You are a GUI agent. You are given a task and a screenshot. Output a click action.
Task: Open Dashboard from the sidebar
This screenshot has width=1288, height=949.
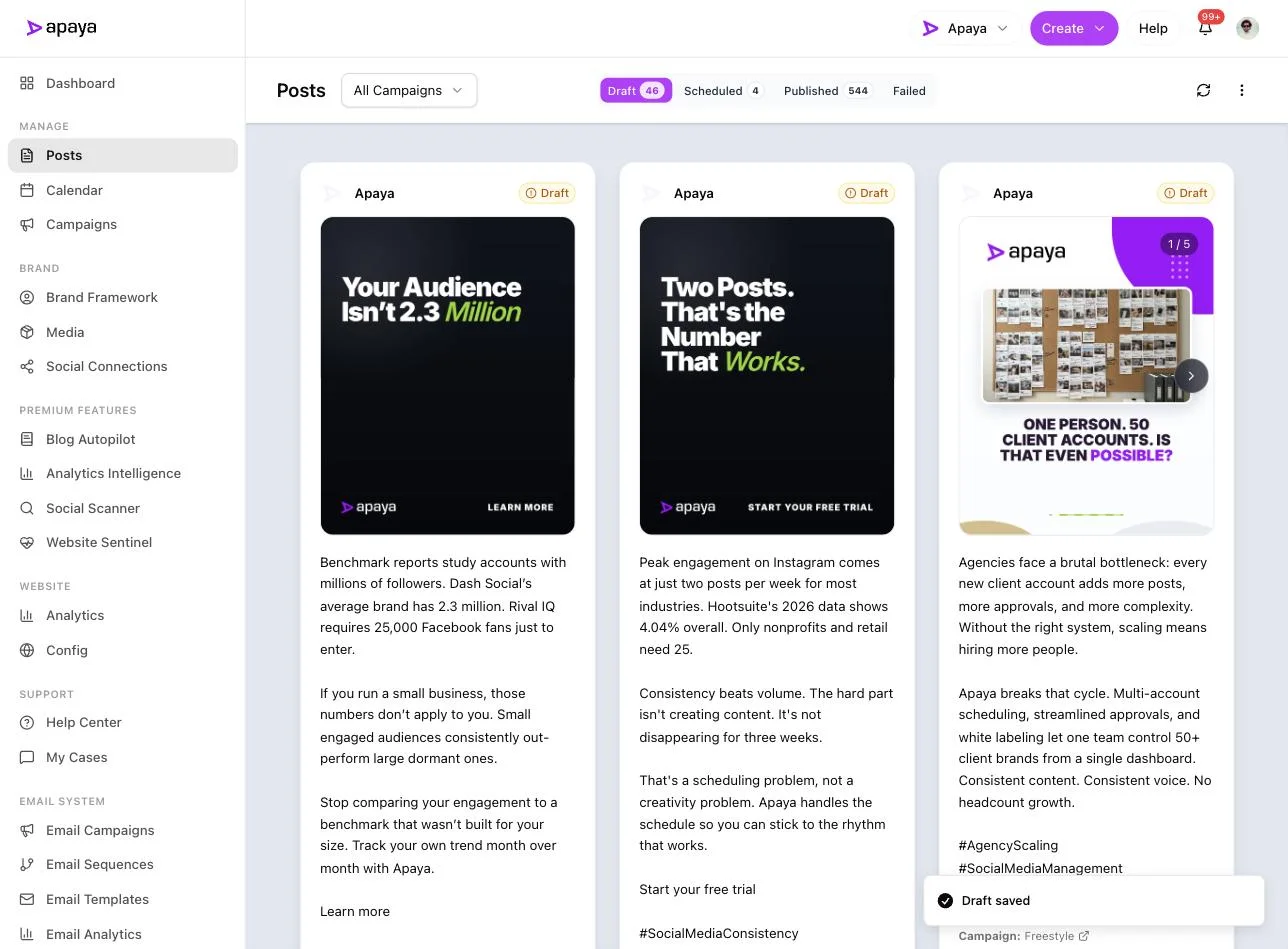[x=123, y=83]
